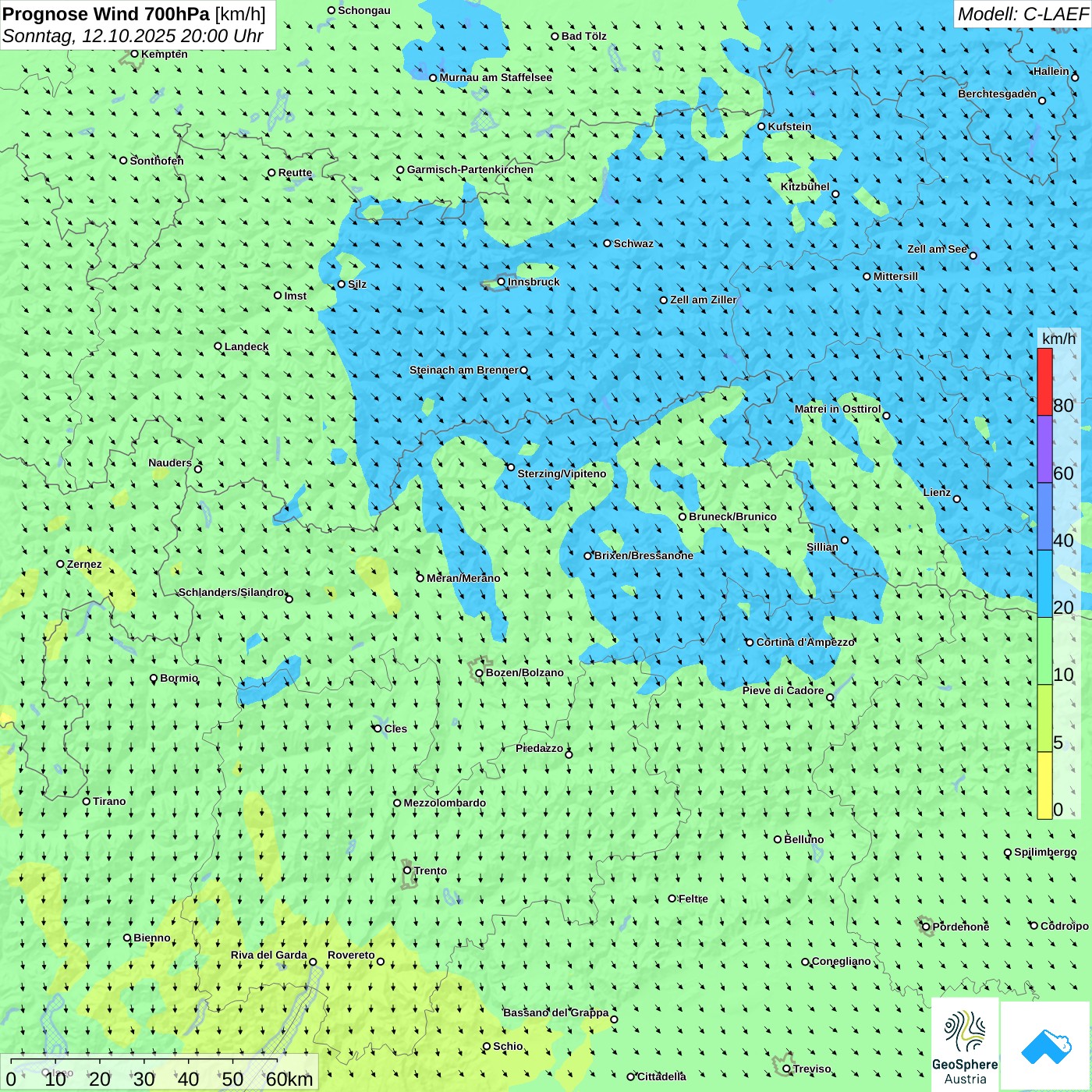Viewport: 1092px width, 1092px height.
Task: Click the 'Modell: C-LAEF' label
Action: coord(1023,14)
